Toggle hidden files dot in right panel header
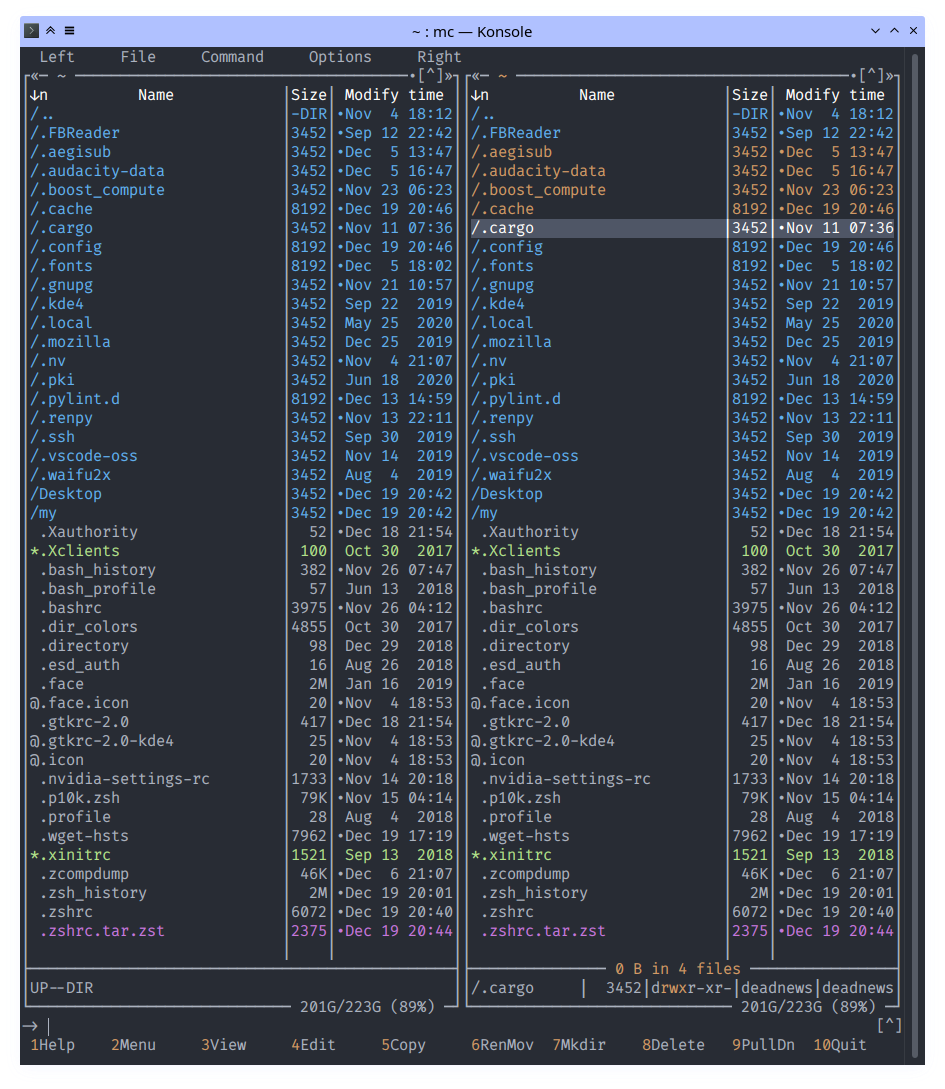The width and height of the screenshot is (945, 1089). (853, 76)
